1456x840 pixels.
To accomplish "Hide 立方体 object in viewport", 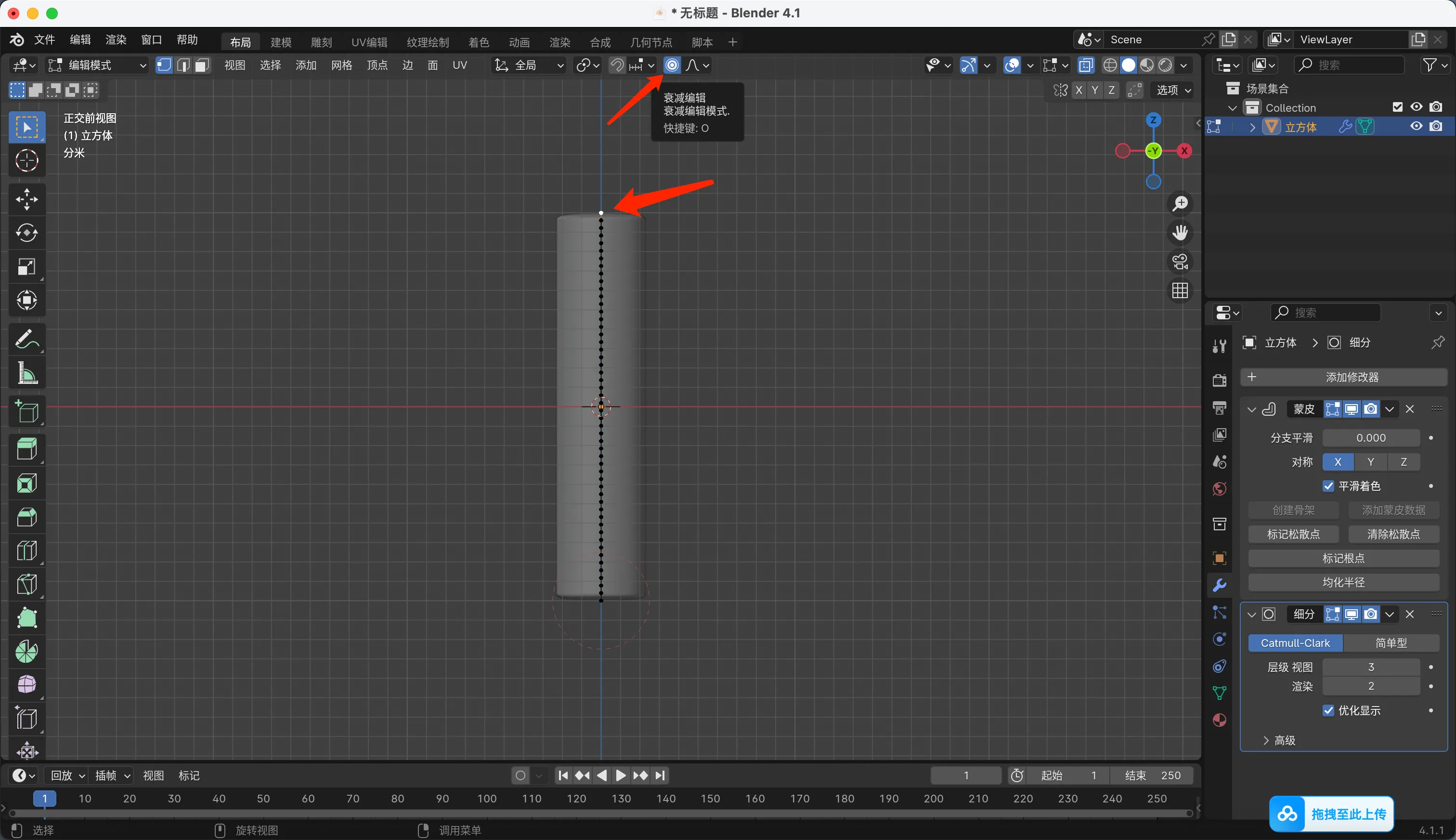I will (x=1416, y=126).
